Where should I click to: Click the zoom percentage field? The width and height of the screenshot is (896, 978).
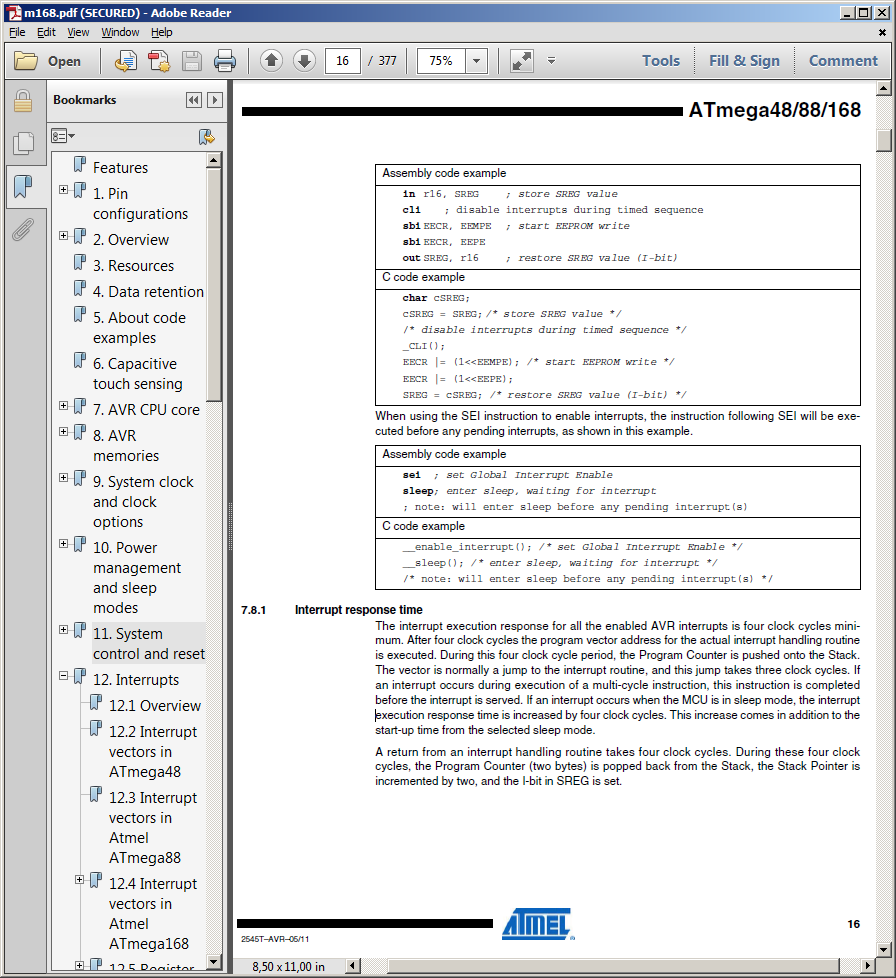coord(441,61)
